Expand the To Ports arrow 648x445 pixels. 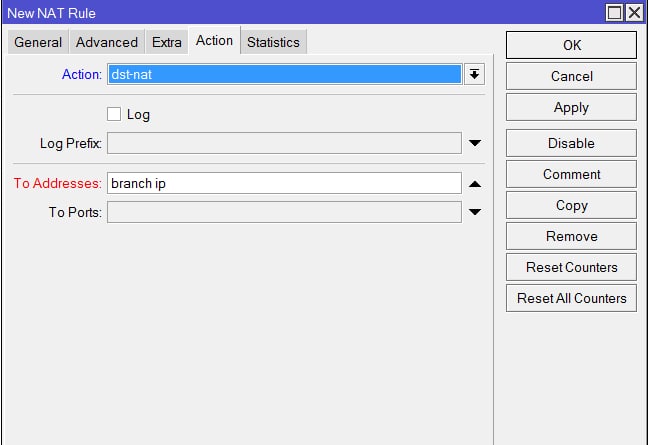pyautogui.click(x=475, y=212)
